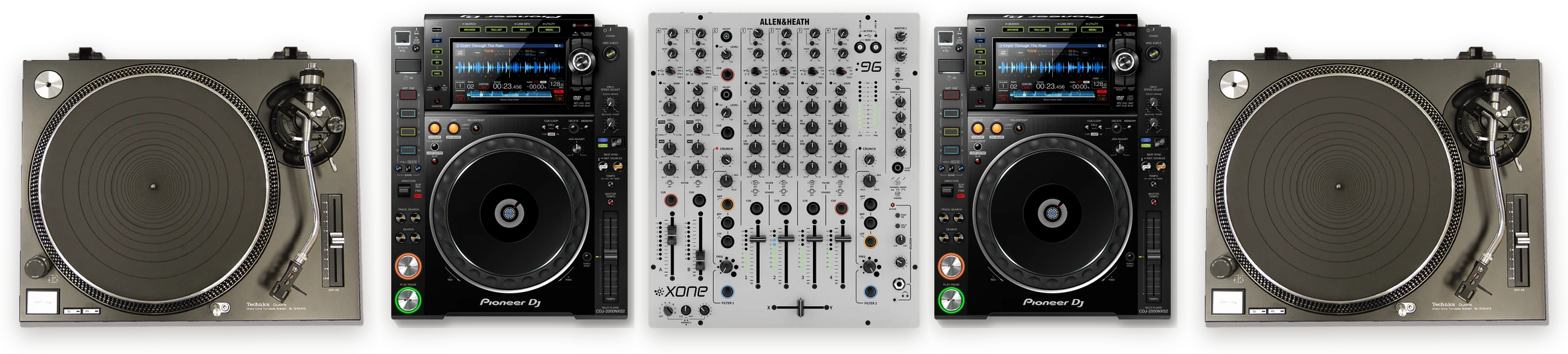This screenshot has width=1568, height=354.
Task: Tap the orange Cue button on right CDJ
Action: [952, 266]
